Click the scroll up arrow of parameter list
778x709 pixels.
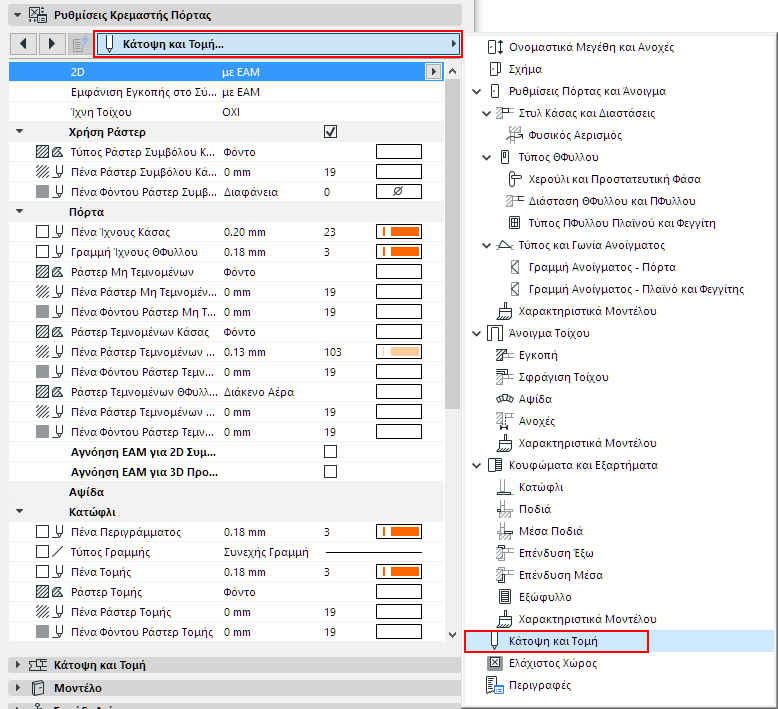pyautogui.click(x=452, y=71)
